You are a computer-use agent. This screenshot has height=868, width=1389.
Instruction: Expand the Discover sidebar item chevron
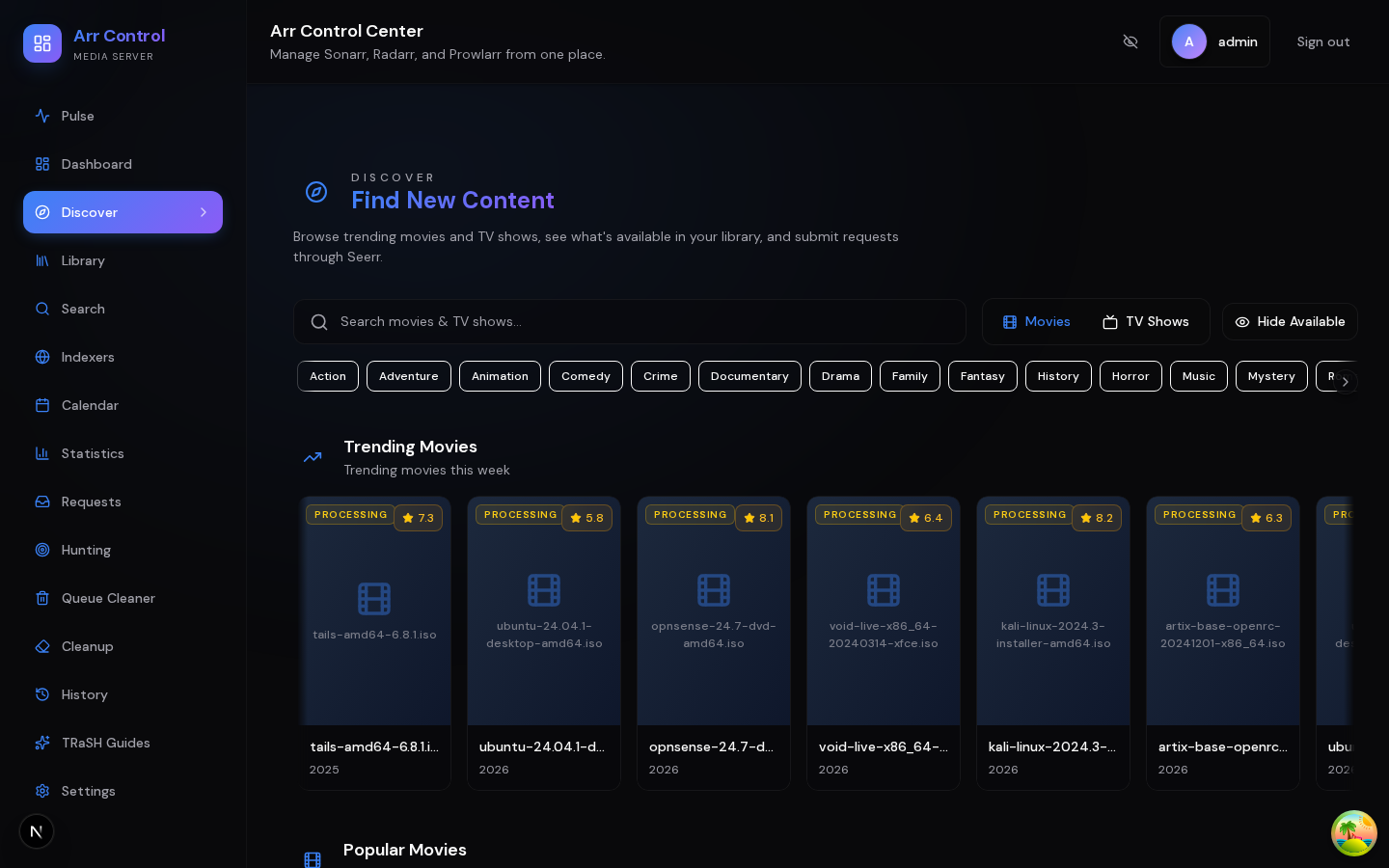(x=204, y=212)
